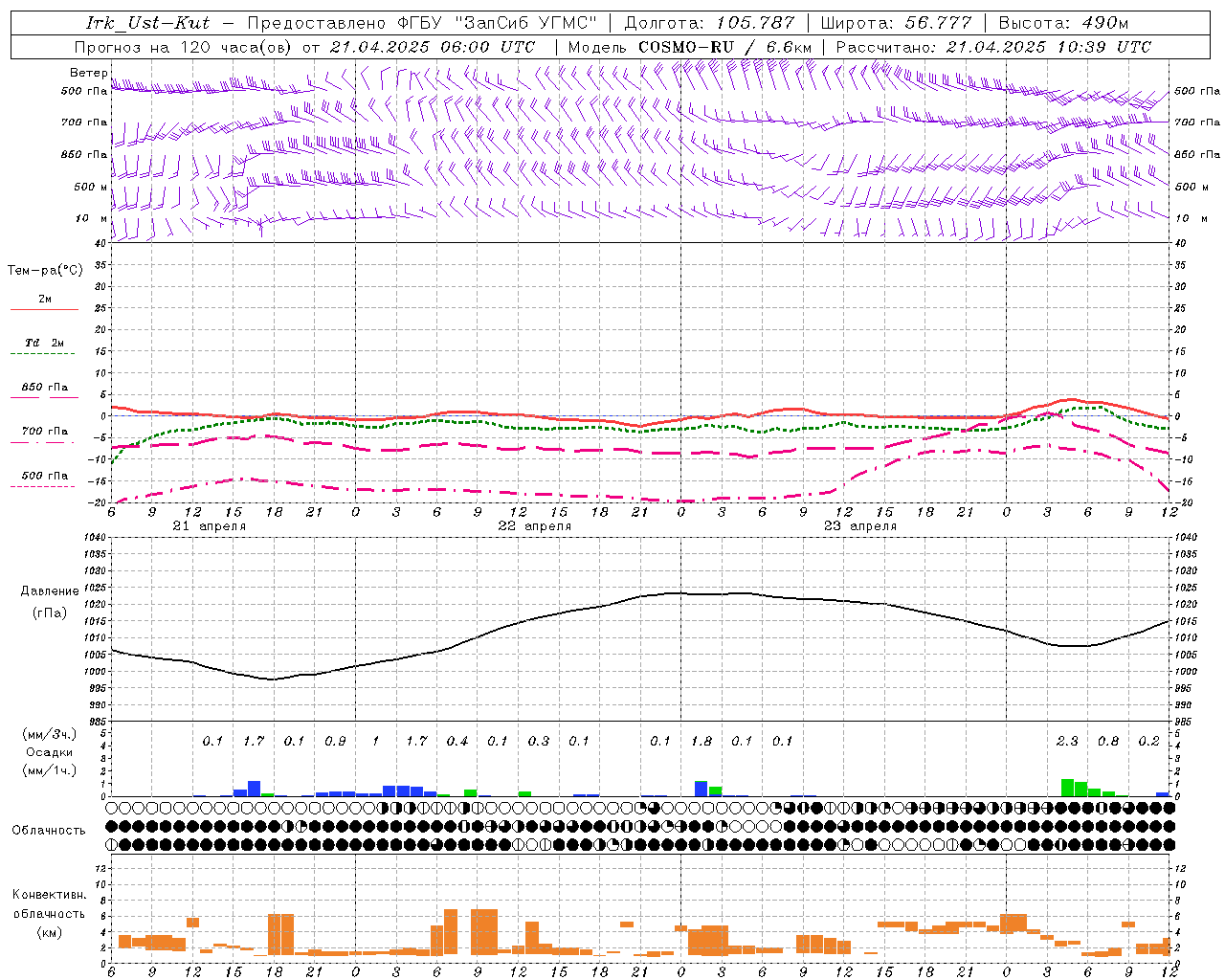This screenshot has width=1225, height=980.
Task: Click the precipitation value 0.3
Action: coord(539,741)
